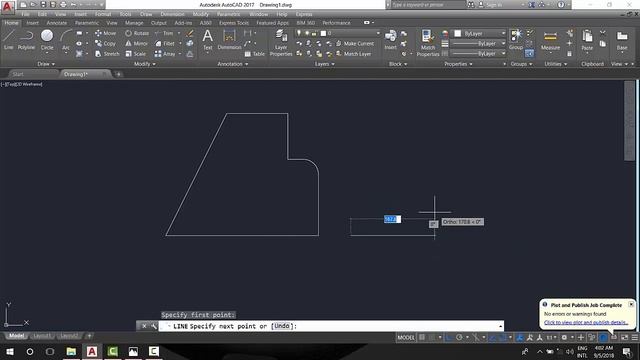Screen dimensions: 640x360
Task: Choose the Trim command
Action: pos(164,33)
